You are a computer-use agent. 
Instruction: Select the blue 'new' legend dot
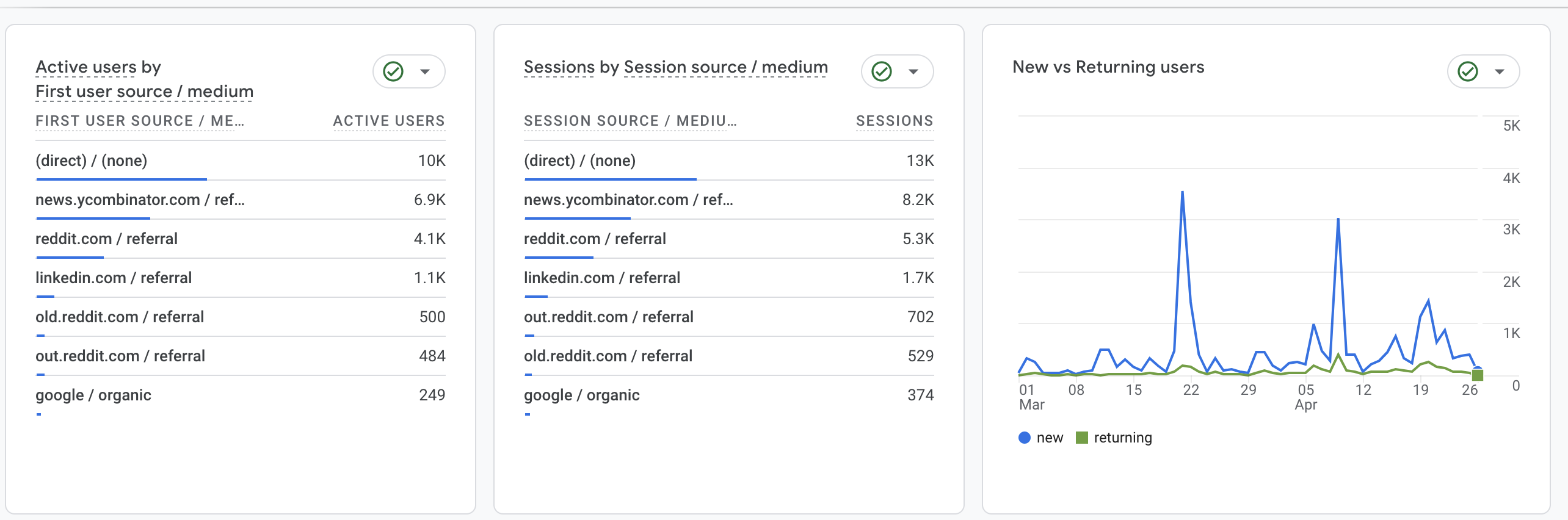[x=1023, y=437]
